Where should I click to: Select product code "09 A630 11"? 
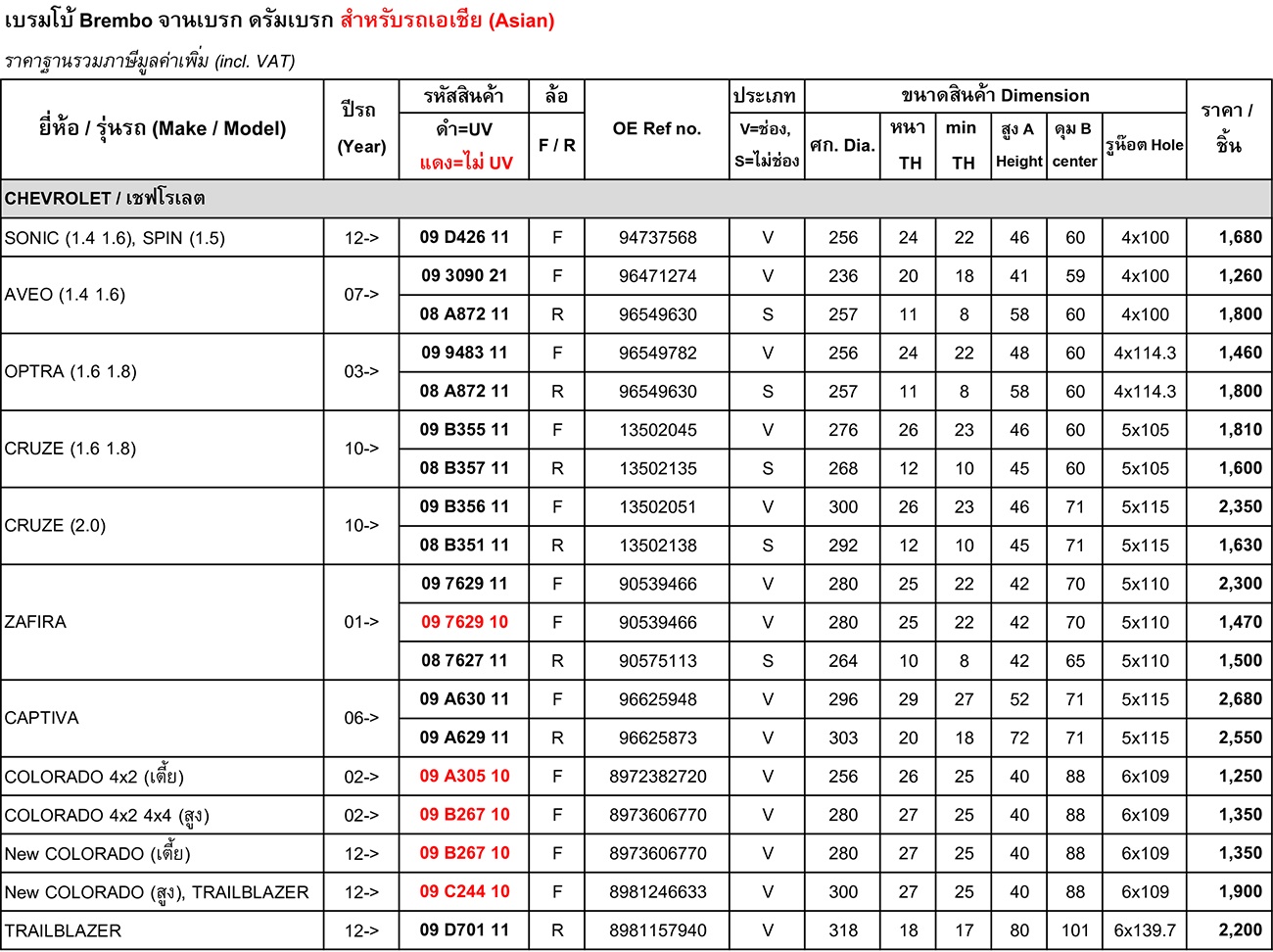pyautogui.click(x=465, y=698)
